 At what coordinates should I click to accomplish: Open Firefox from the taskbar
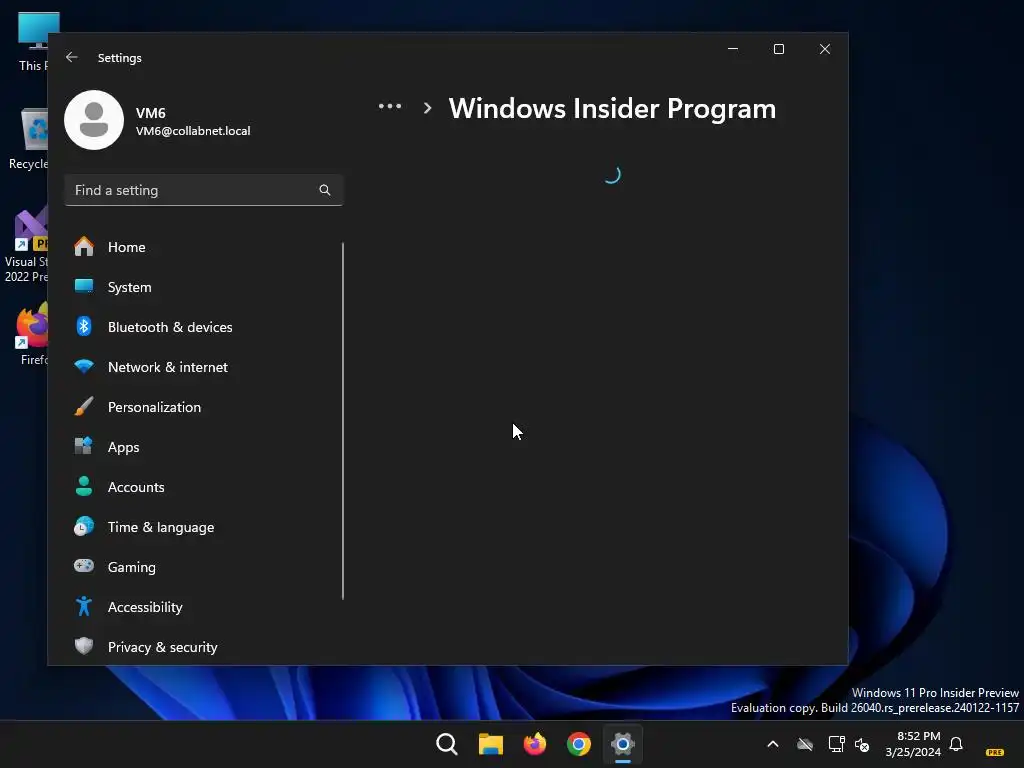[535, 744]
